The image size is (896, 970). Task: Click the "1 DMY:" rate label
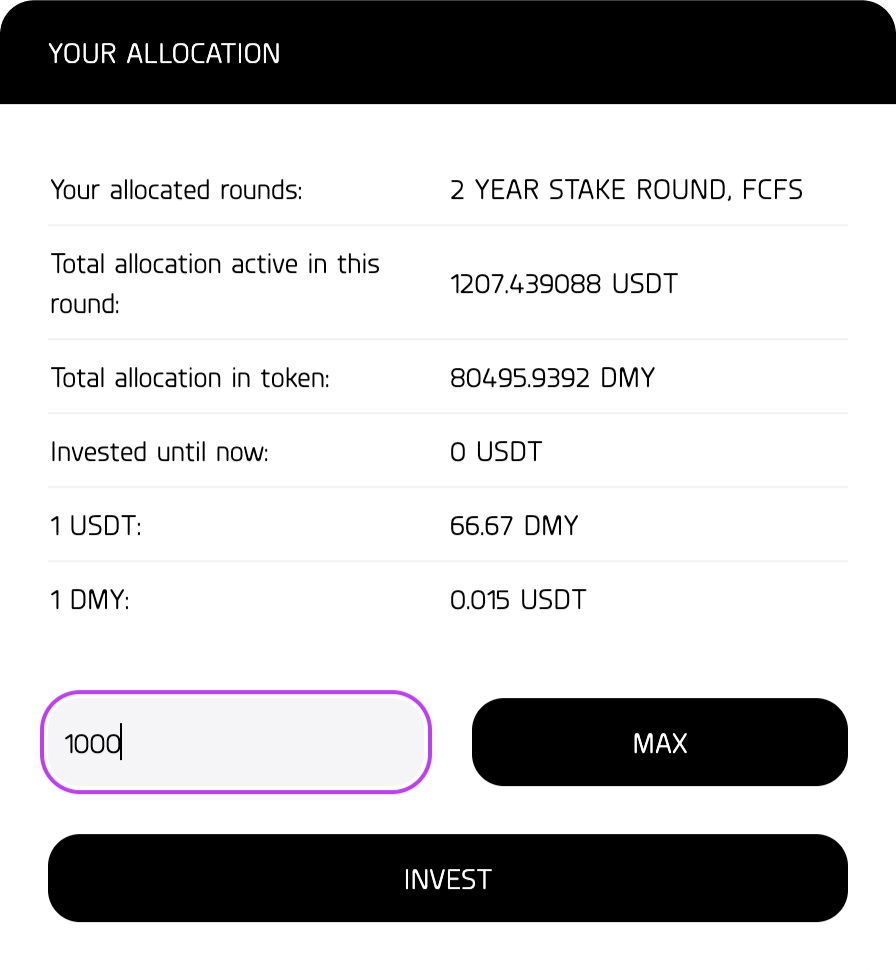click(91, 600)
